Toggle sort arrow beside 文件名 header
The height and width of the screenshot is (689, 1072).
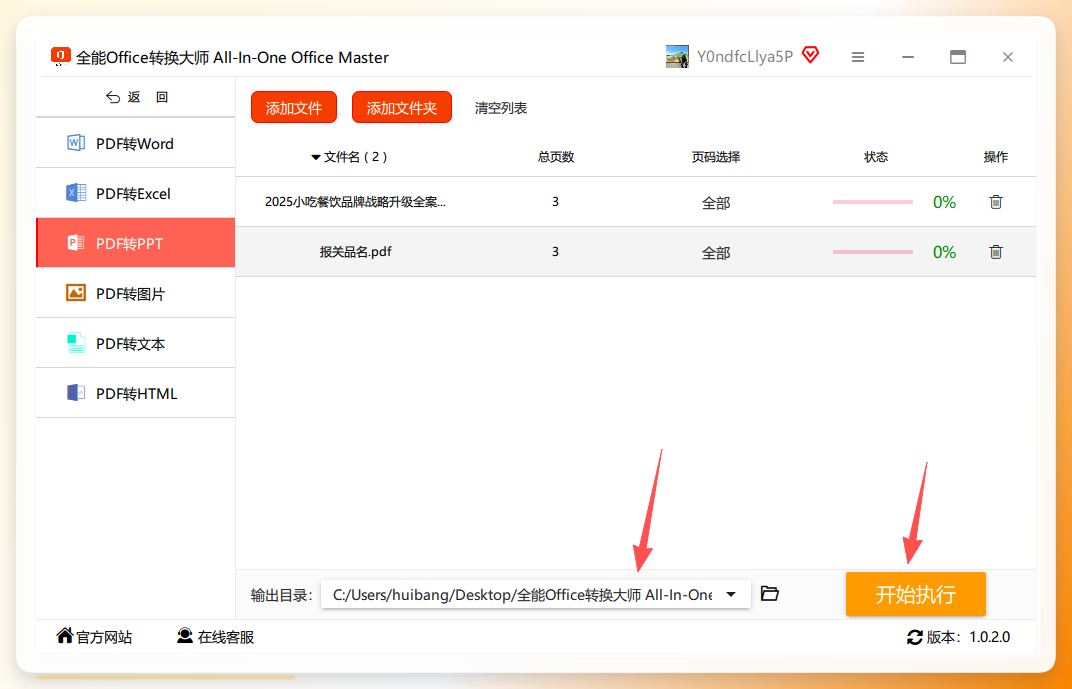tap(316, 157)
